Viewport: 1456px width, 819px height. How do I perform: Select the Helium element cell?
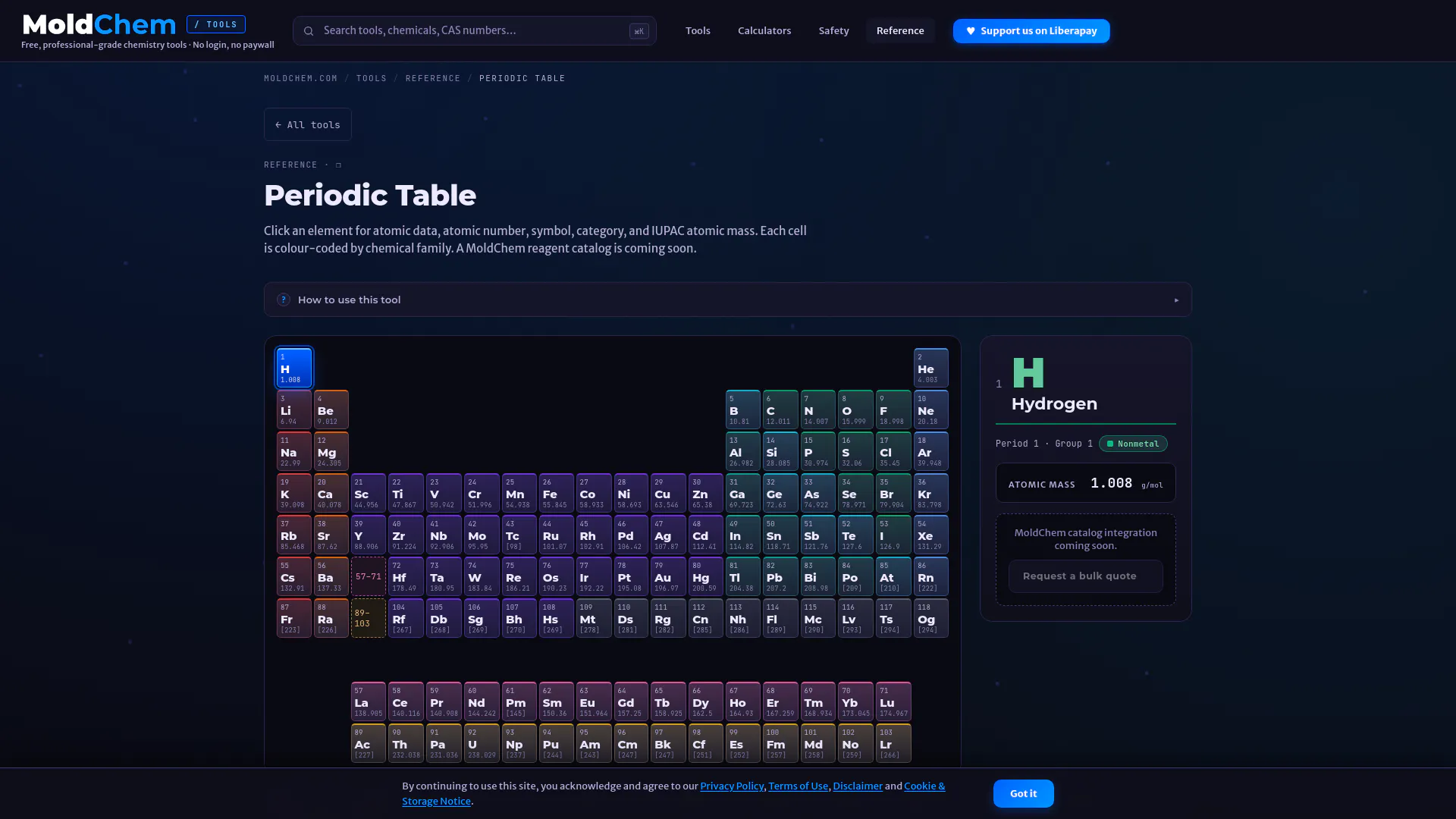pyautogui.click(x=931, y=368)
